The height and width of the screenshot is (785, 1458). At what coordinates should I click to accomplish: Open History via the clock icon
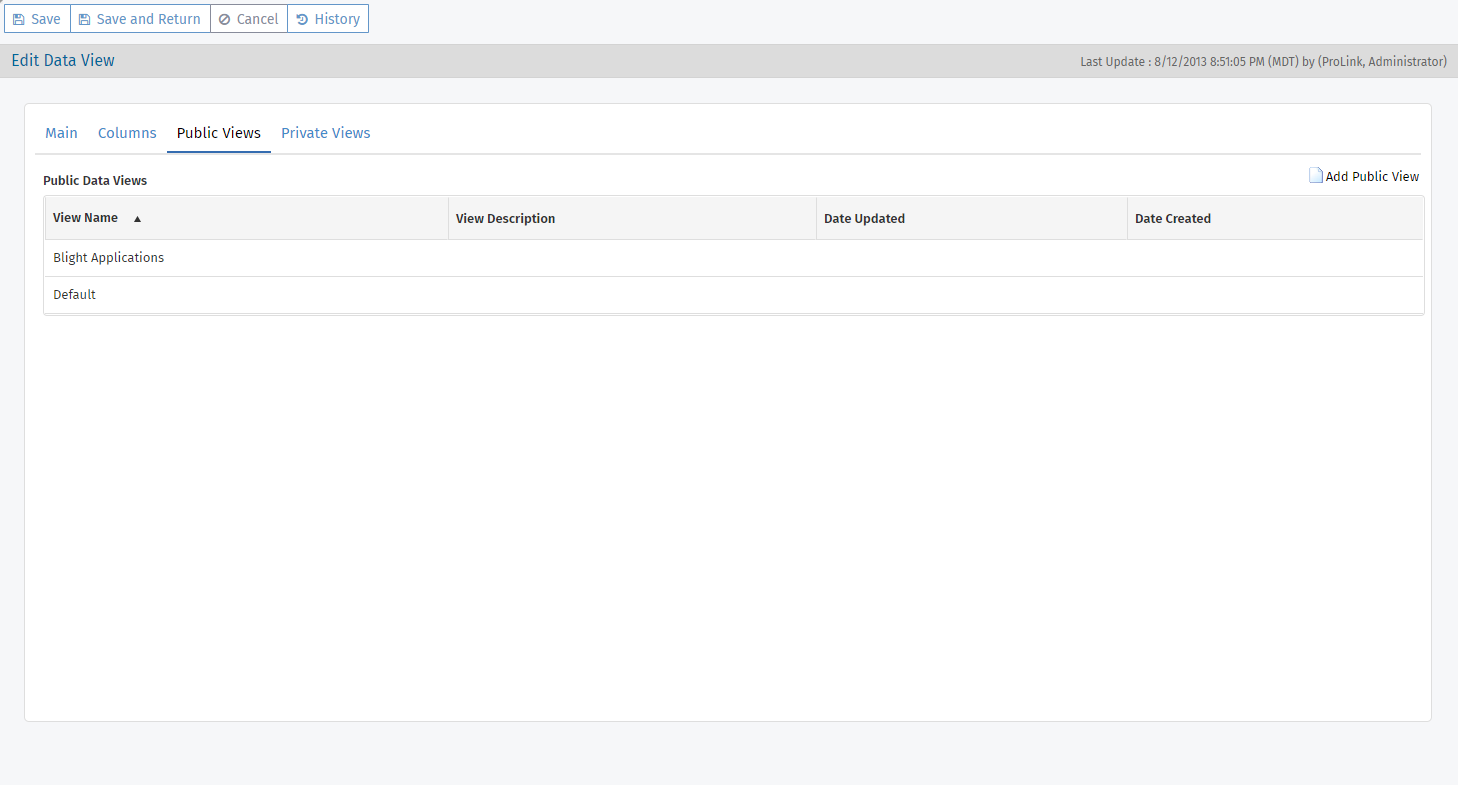pos(302,19)
